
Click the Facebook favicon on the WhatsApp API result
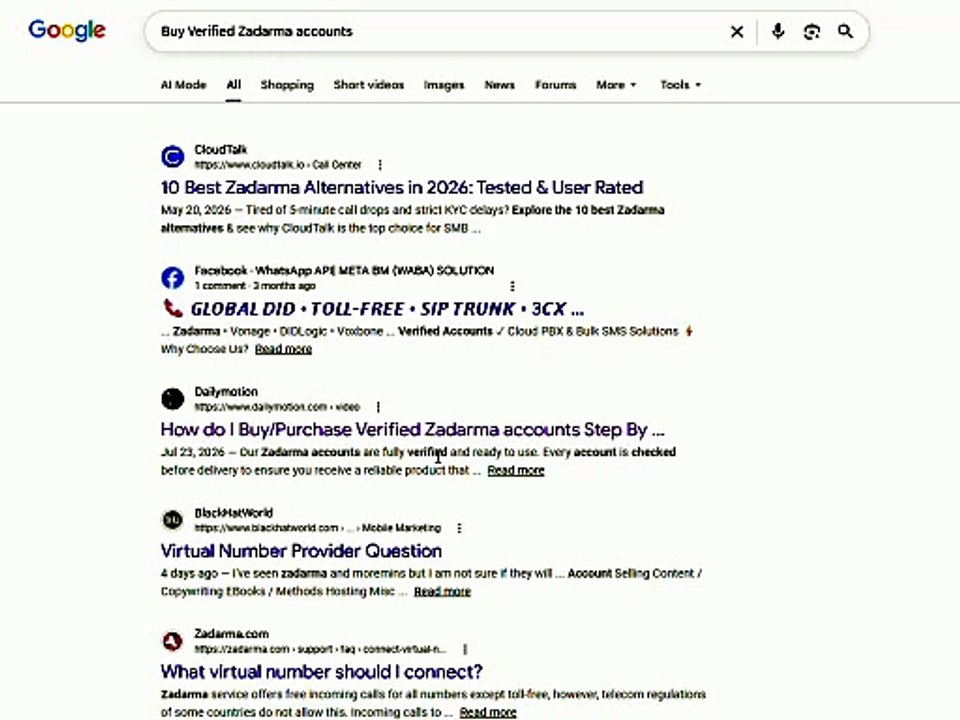click(173, 278)
